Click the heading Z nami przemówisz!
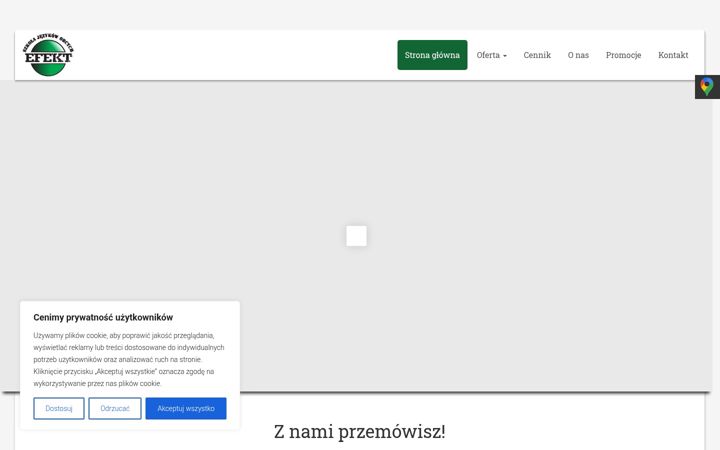 pyautogui.click(x=360, y=432)
